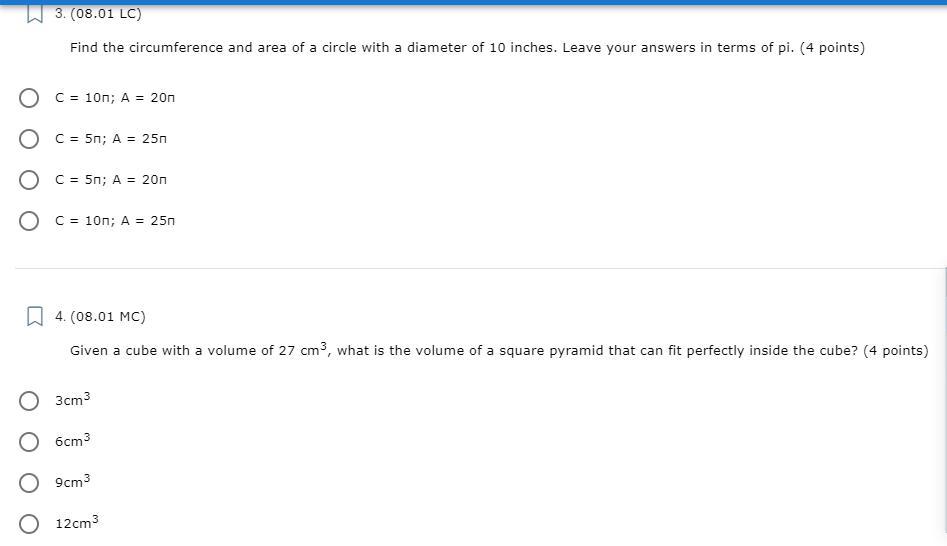The width and height of the screenshot is (947, 546).
Task: Click the cube and square pyramid question text
Action: click(x=498, y=351)
